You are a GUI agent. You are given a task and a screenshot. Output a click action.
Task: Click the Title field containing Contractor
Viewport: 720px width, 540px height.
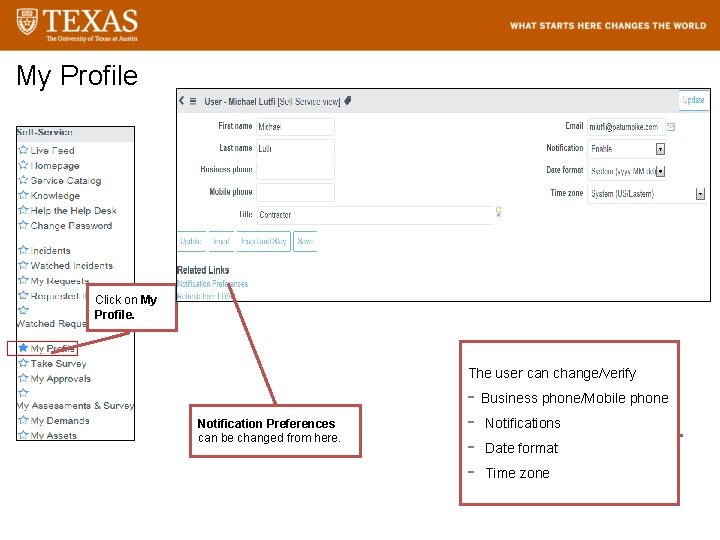pos(375,215)
